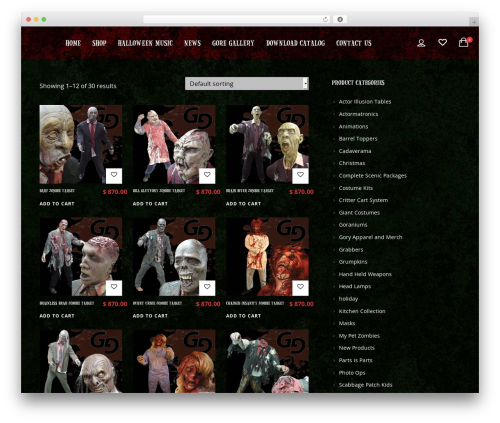500x423 pixels.
Task: Open the Photo Ops category
Action: coord(352,373)
